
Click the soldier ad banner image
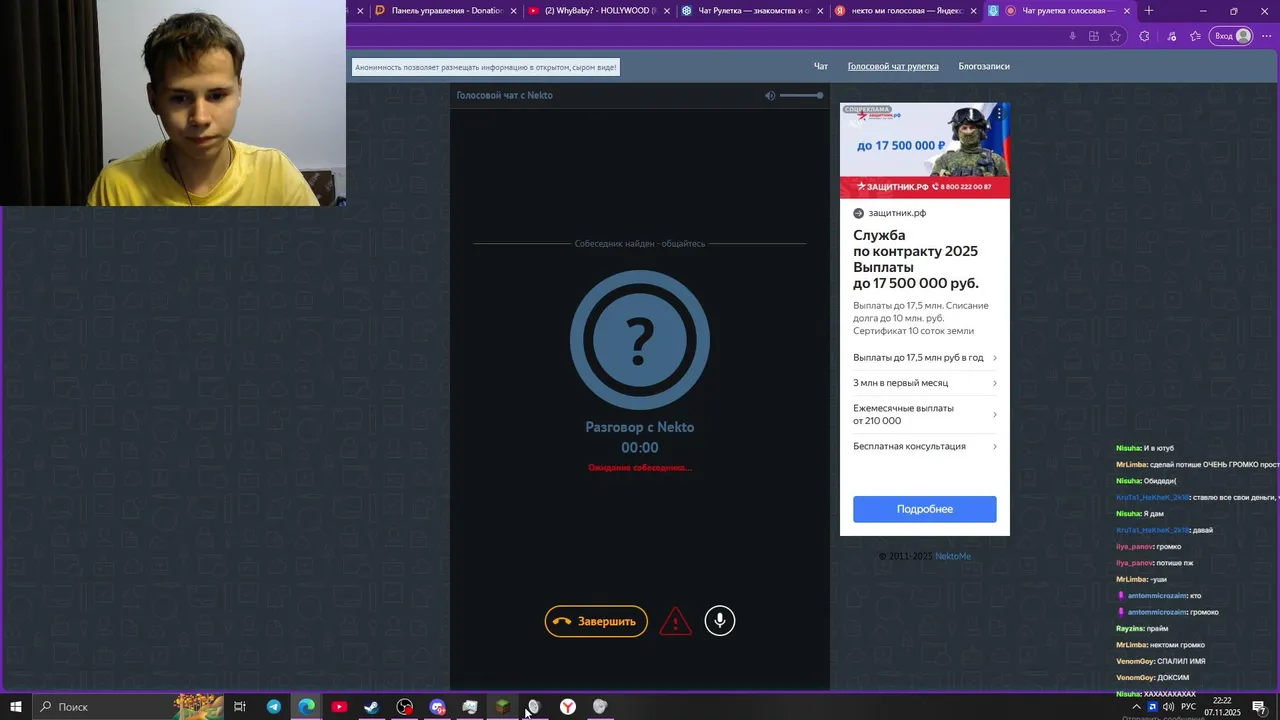click(924, 150)
